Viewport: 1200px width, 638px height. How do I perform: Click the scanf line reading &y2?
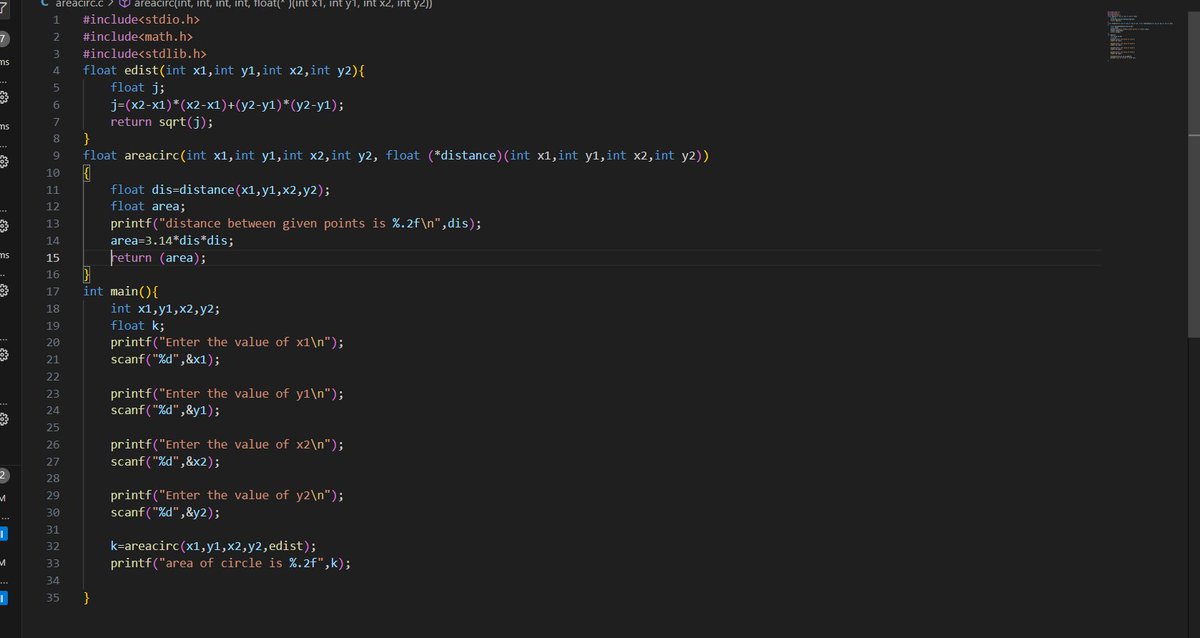pos(165,512)
